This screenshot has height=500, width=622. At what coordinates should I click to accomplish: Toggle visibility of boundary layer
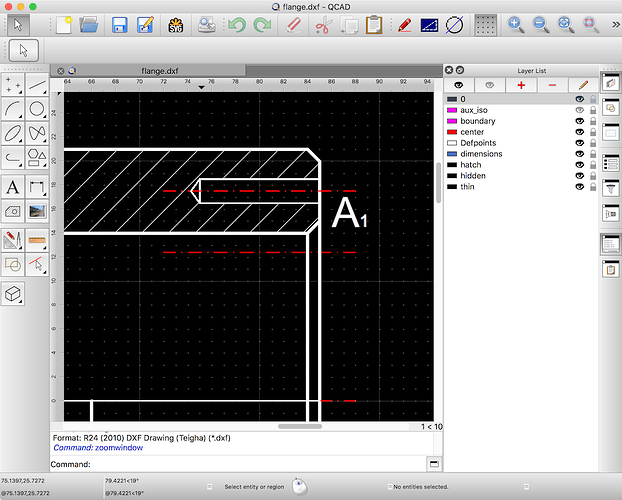click(x=580, y=121)
